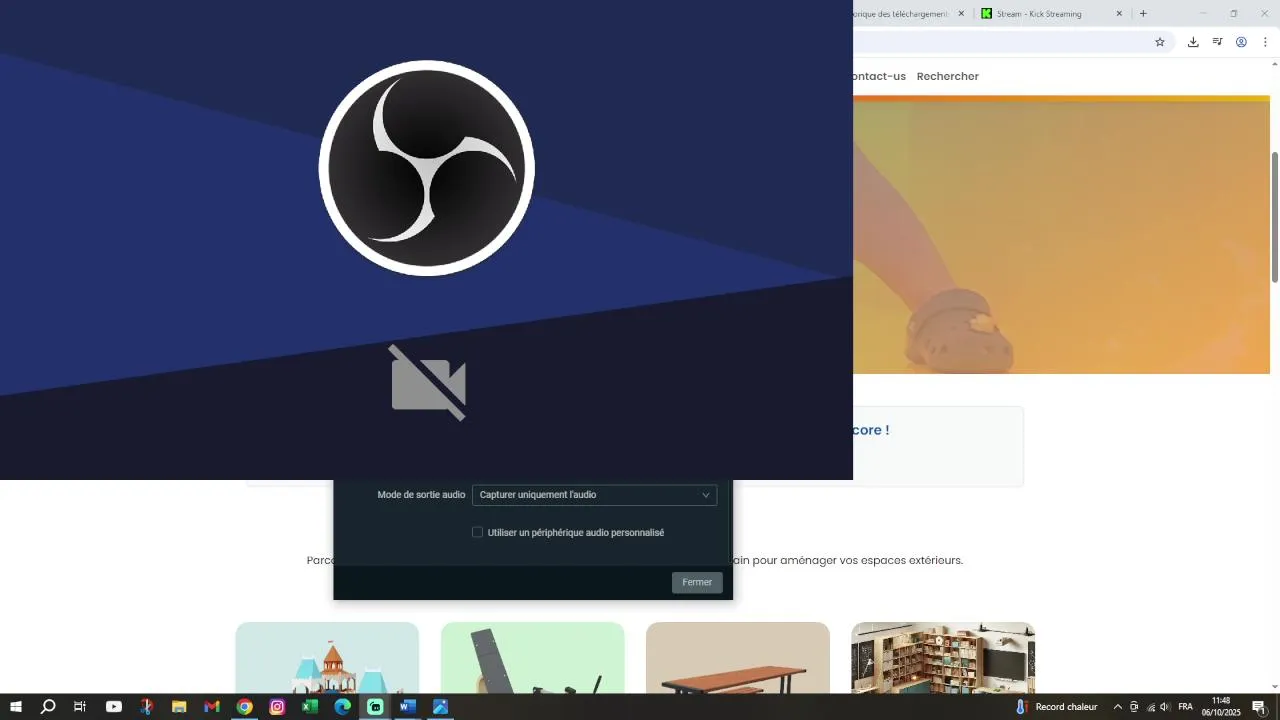Open a new Chrome tab
1280x720 pixels.
[1143, 14]
